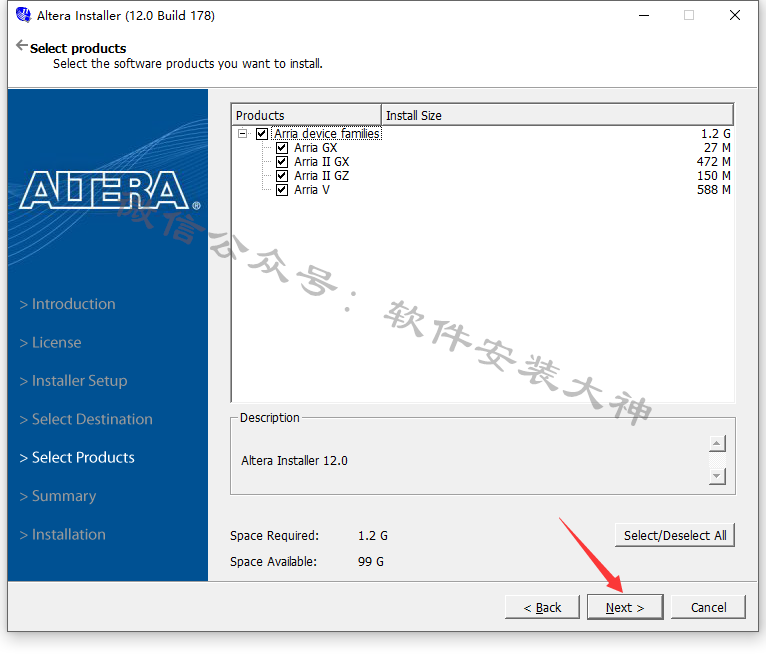The height and width of the screenshot is (662, 766).
Task: Click the Description scroll down arrow
Action: pos(717,476)
